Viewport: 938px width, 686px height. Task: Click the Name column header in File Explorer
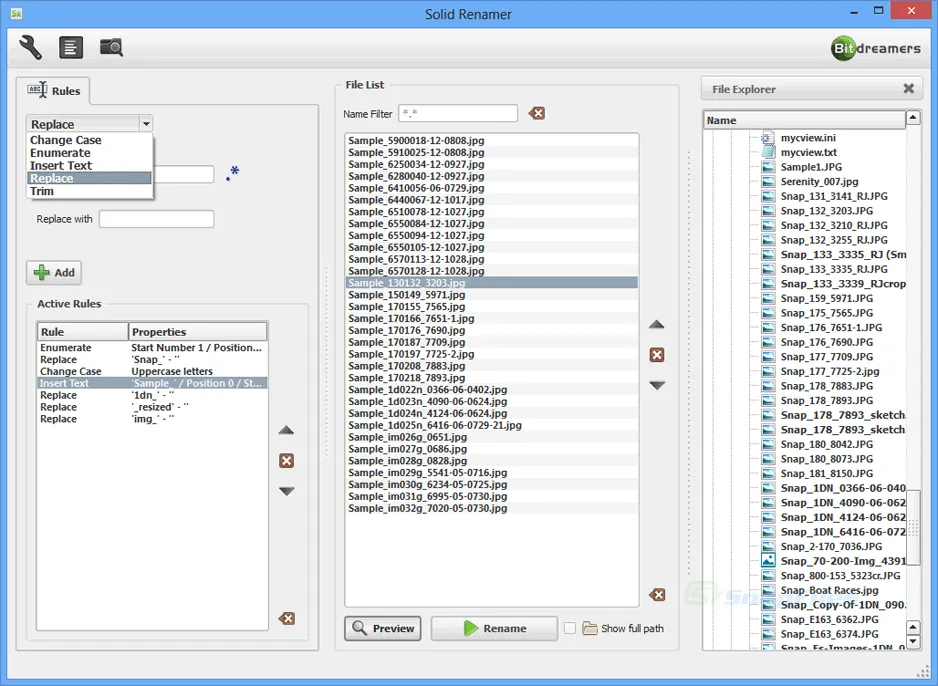tap(805, 120)
